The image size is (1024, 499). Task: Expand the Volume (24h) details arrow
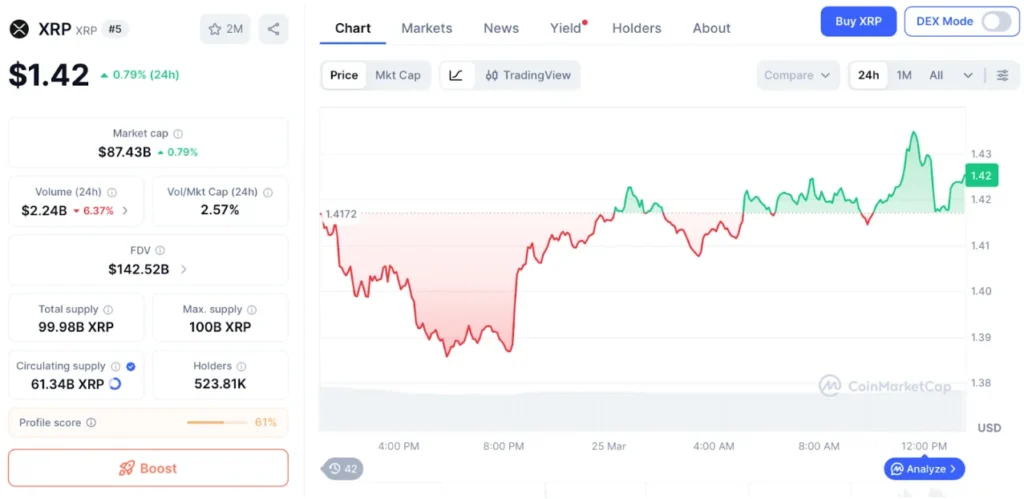coord(125,211)
